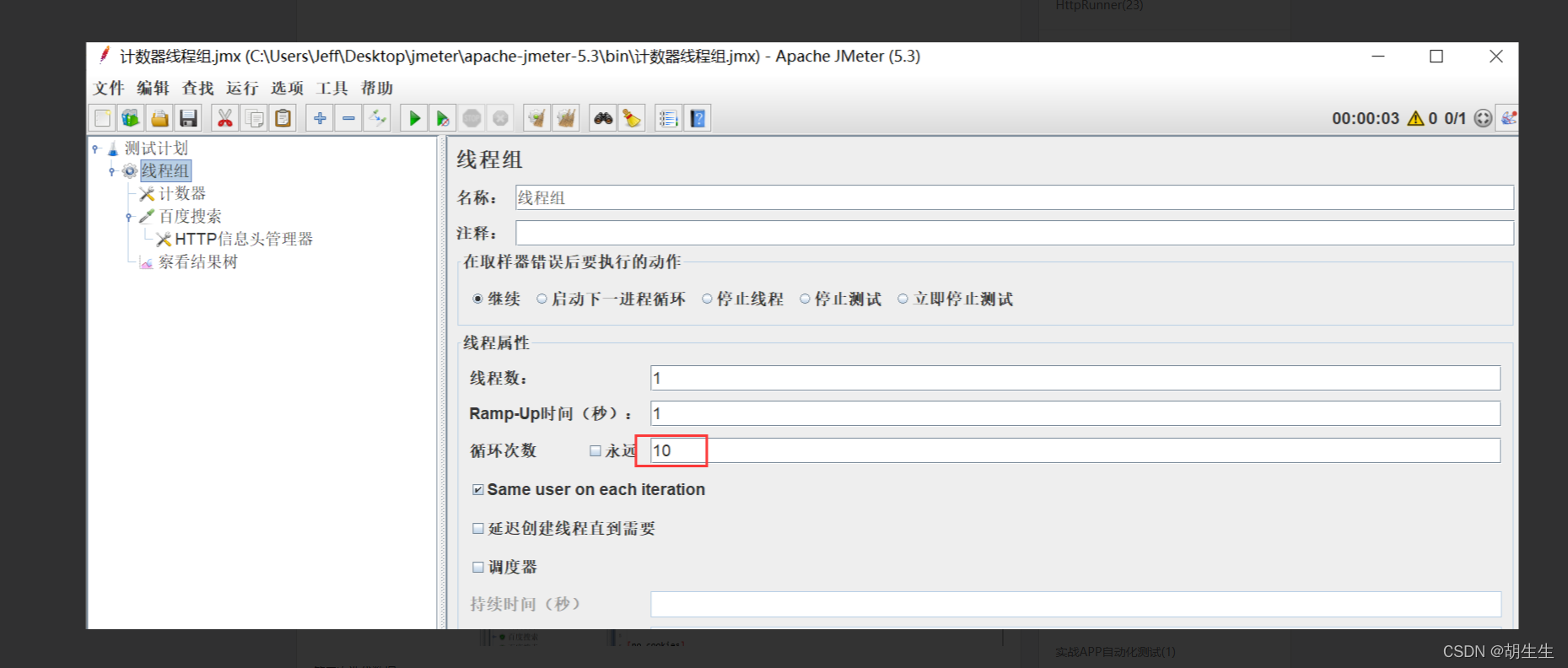This screenshot has width=1568, height=668.
Task: Open a test plan with folder icon
Action: [x=159, y=118]
